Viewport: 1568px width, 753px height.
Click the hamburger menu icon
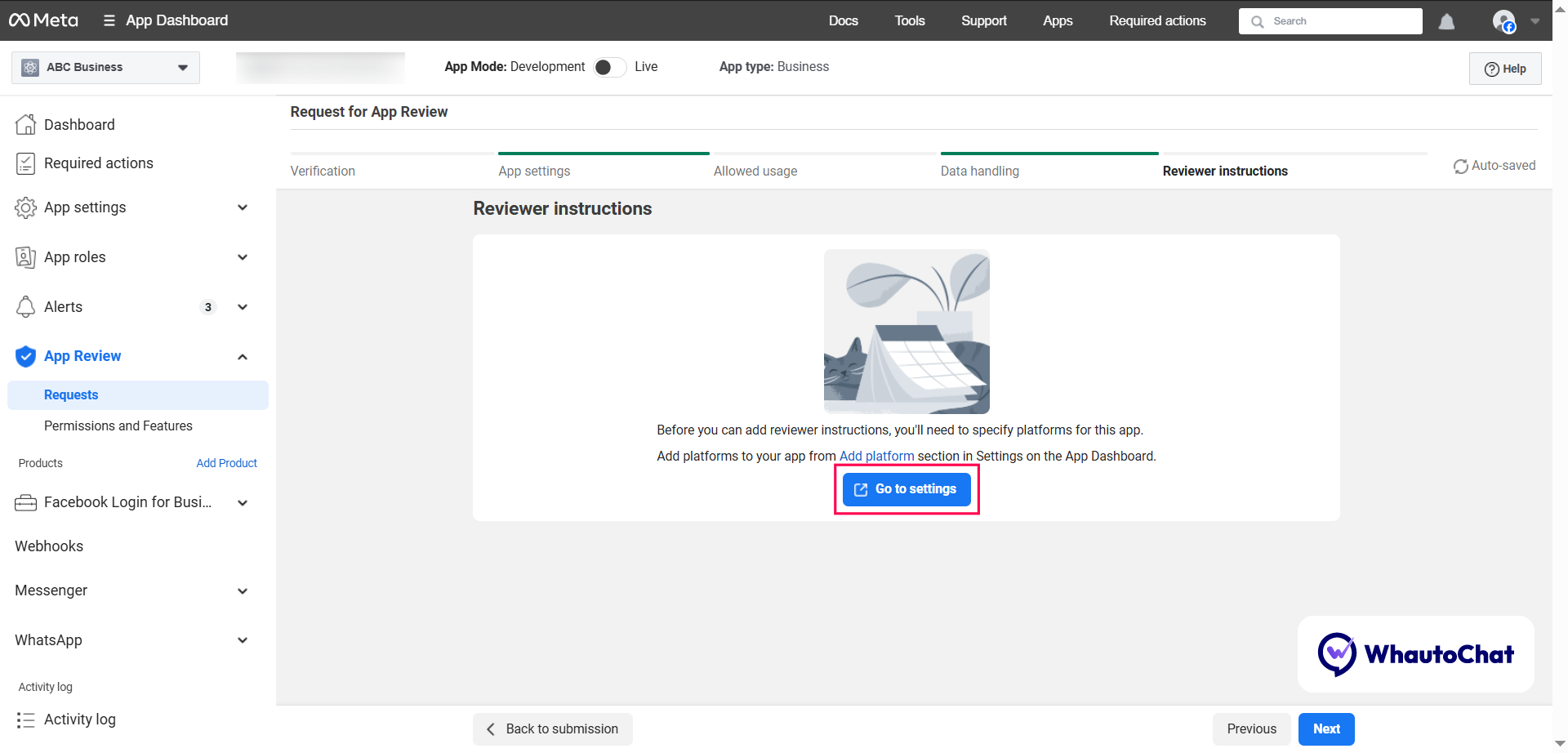pyautogui.click(x=109, y=20)
